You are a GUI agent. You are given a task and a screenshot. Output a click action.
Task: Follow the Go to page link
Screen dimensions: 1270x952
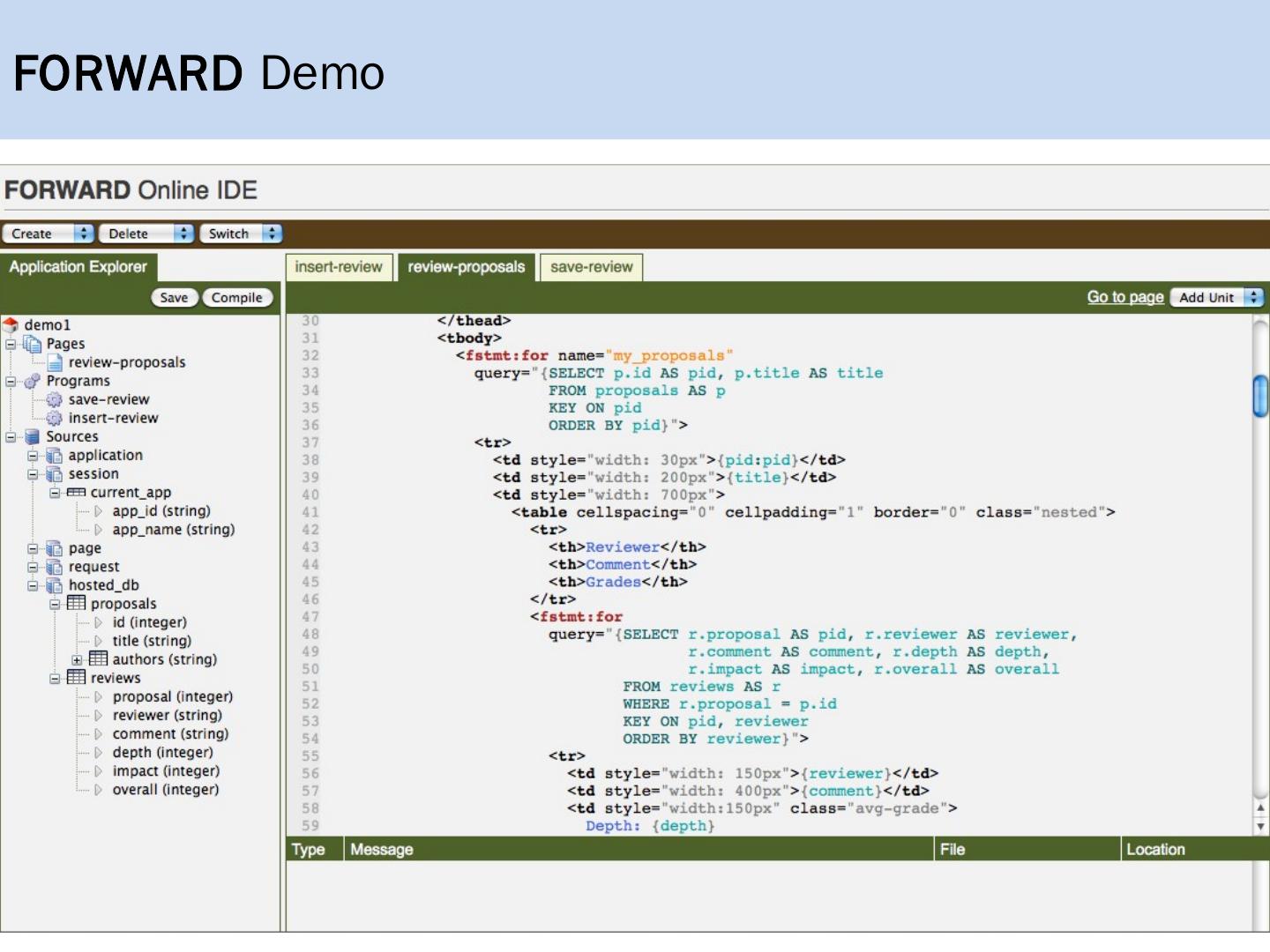pos(1124,297)
